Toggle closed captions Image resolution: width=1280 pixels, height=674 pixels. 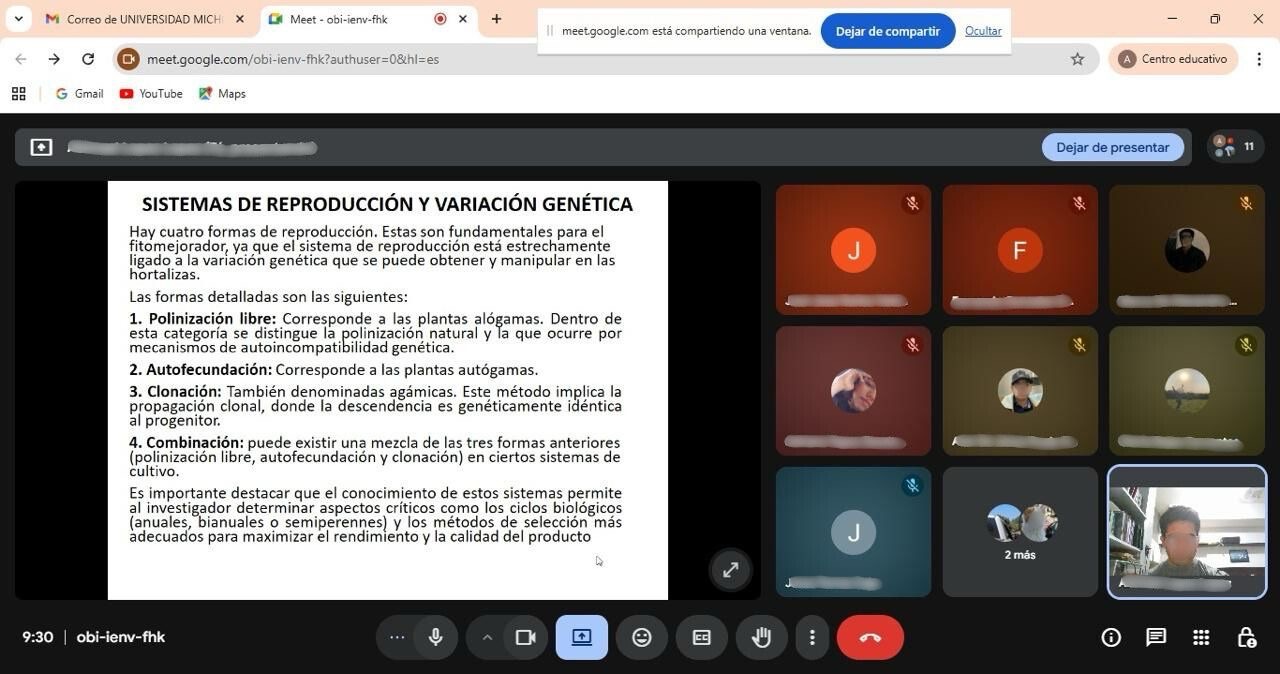click(702, 637)
